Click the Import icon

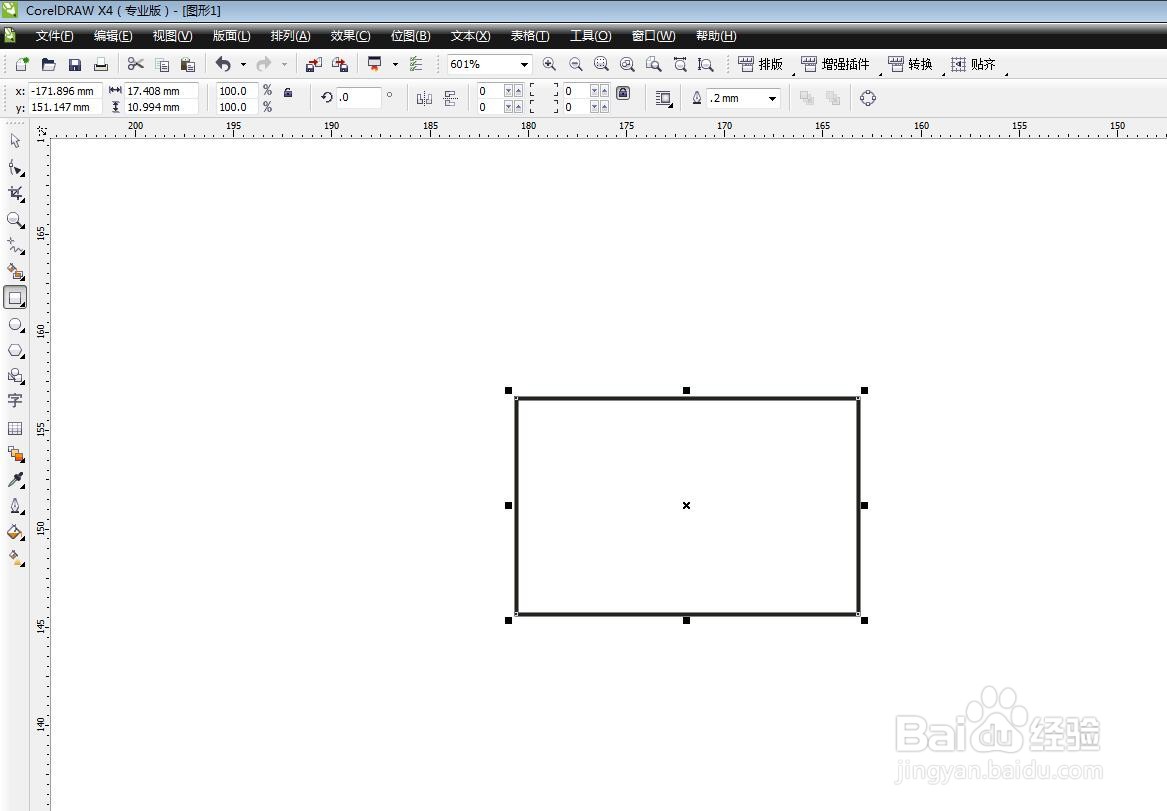click(314, 65)
